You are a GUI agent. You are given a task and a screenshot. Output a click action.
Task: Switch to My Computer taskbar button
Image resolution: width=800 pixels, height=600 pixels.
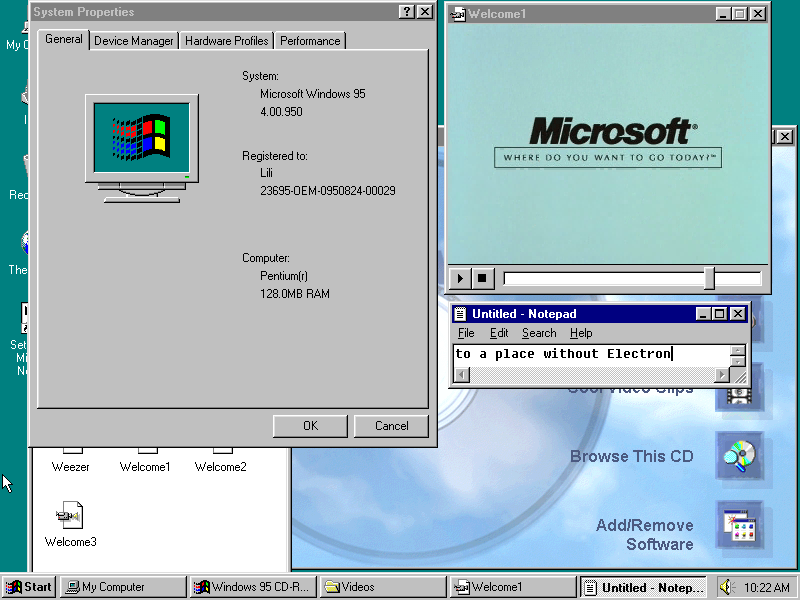[123, 587]
